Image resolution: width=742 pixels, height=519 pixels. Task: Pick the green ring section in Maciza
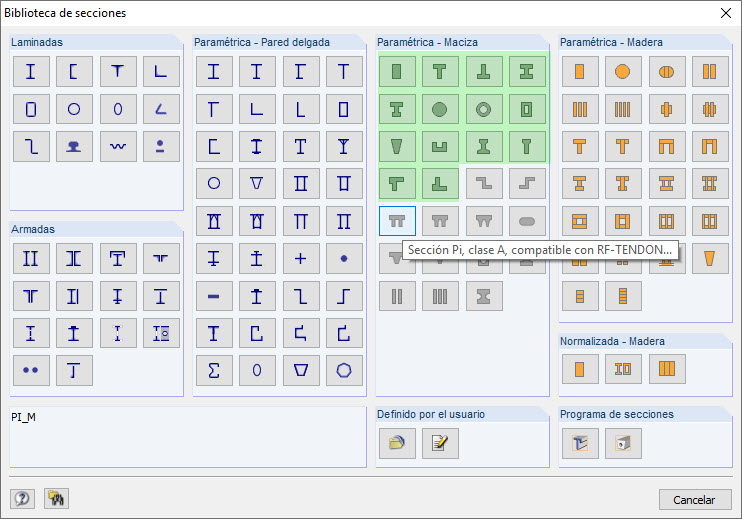point(484,109)
